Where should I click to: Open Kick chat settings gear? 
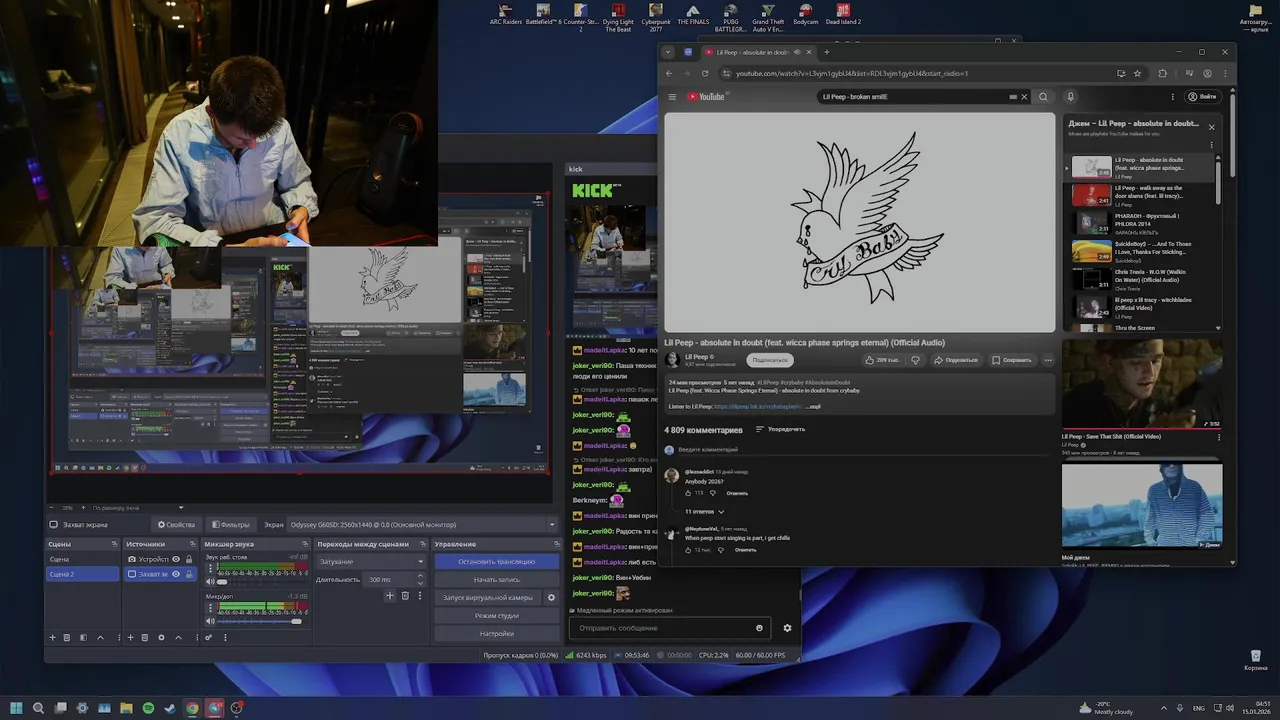(x=787, y=628)
